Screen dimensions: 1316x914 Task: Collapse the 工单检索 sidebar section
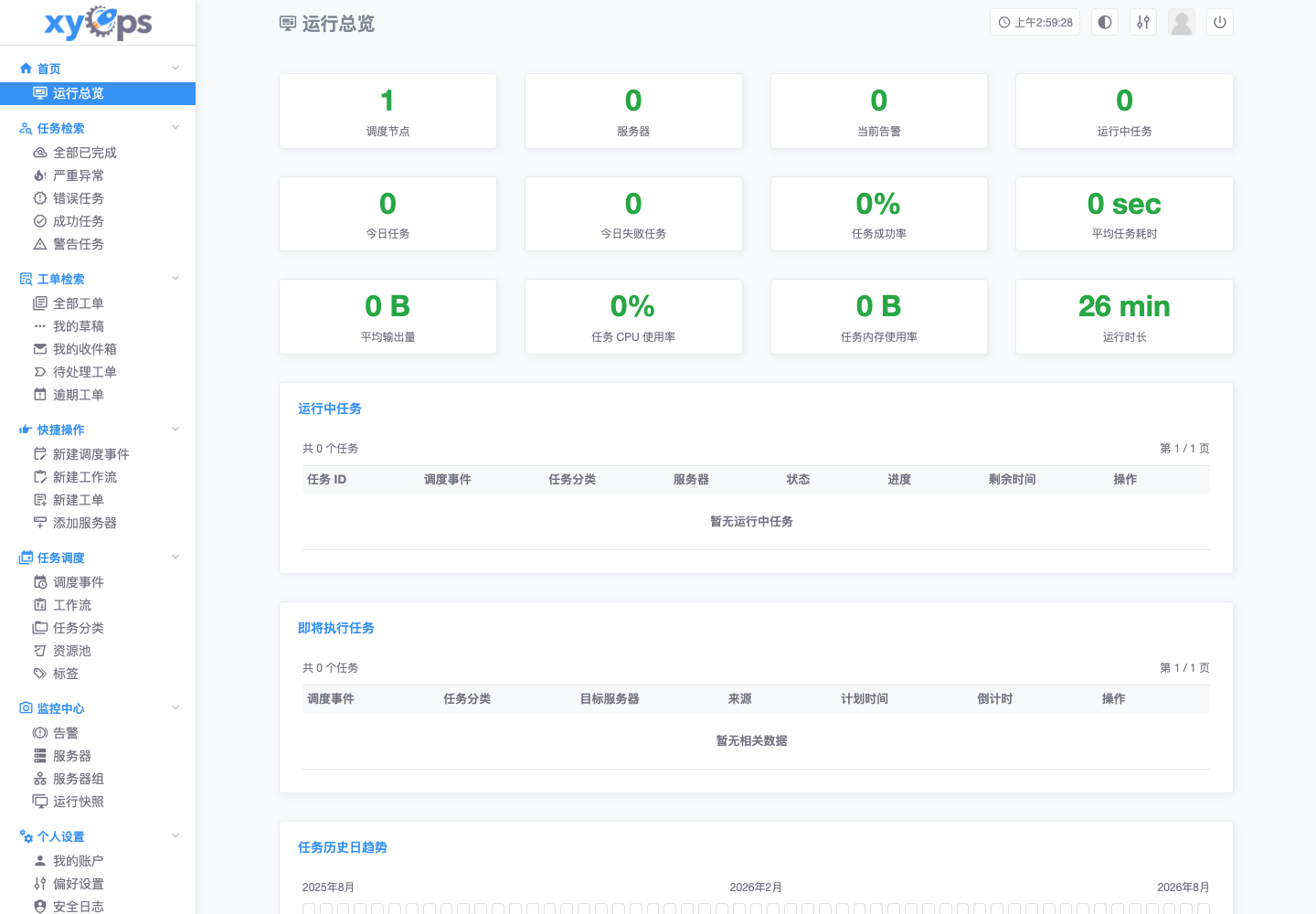coord(175,279)
